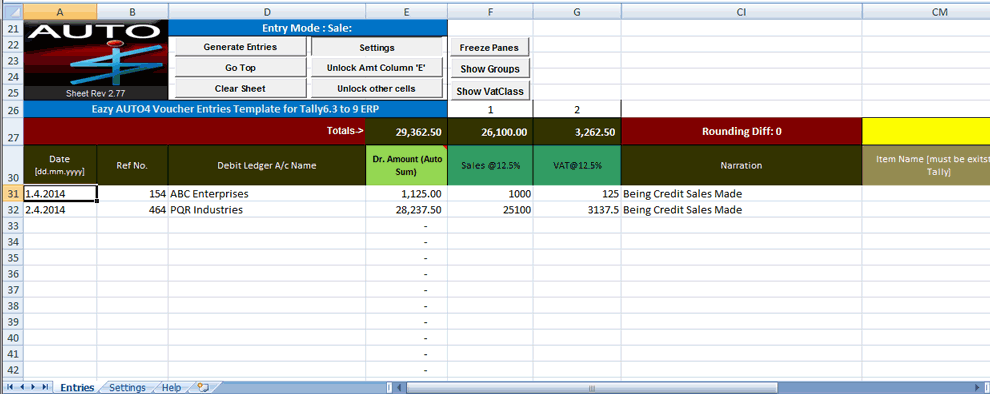Open the Settings button in header
This screenshot has height=394, width=990.
coord(377,47)
